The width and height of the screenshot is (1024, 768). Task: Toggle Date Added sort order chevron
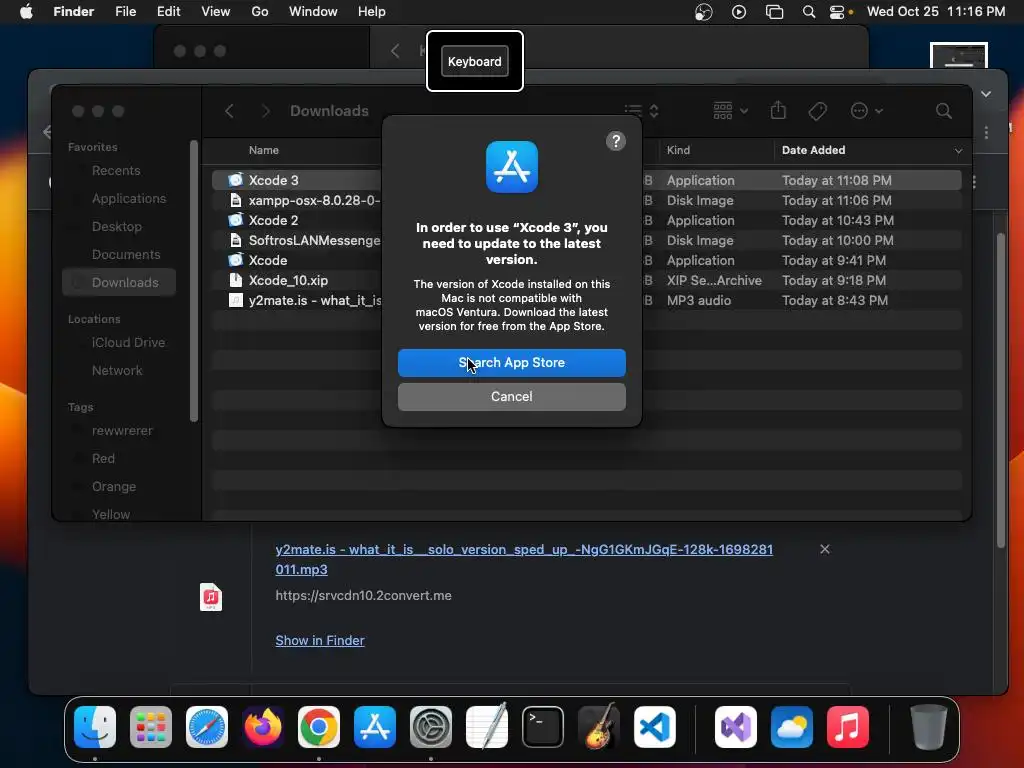pos(958,151)
